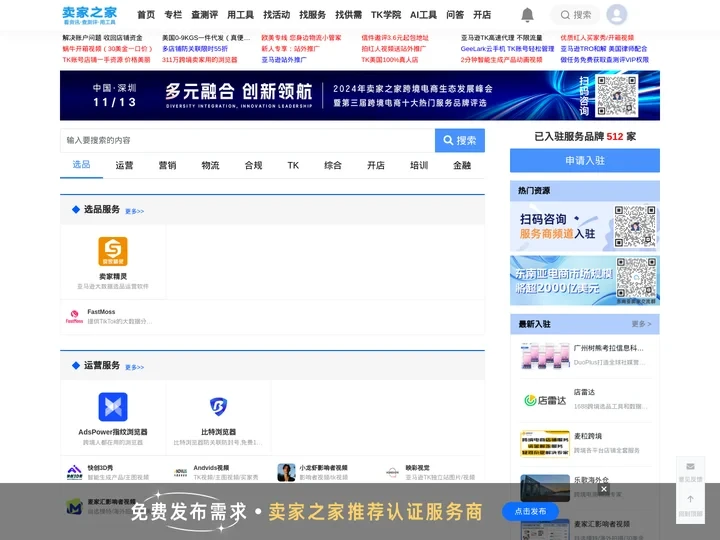
Task: Open AI工具 in the top navigation
Action: click(x=423, y=15)
